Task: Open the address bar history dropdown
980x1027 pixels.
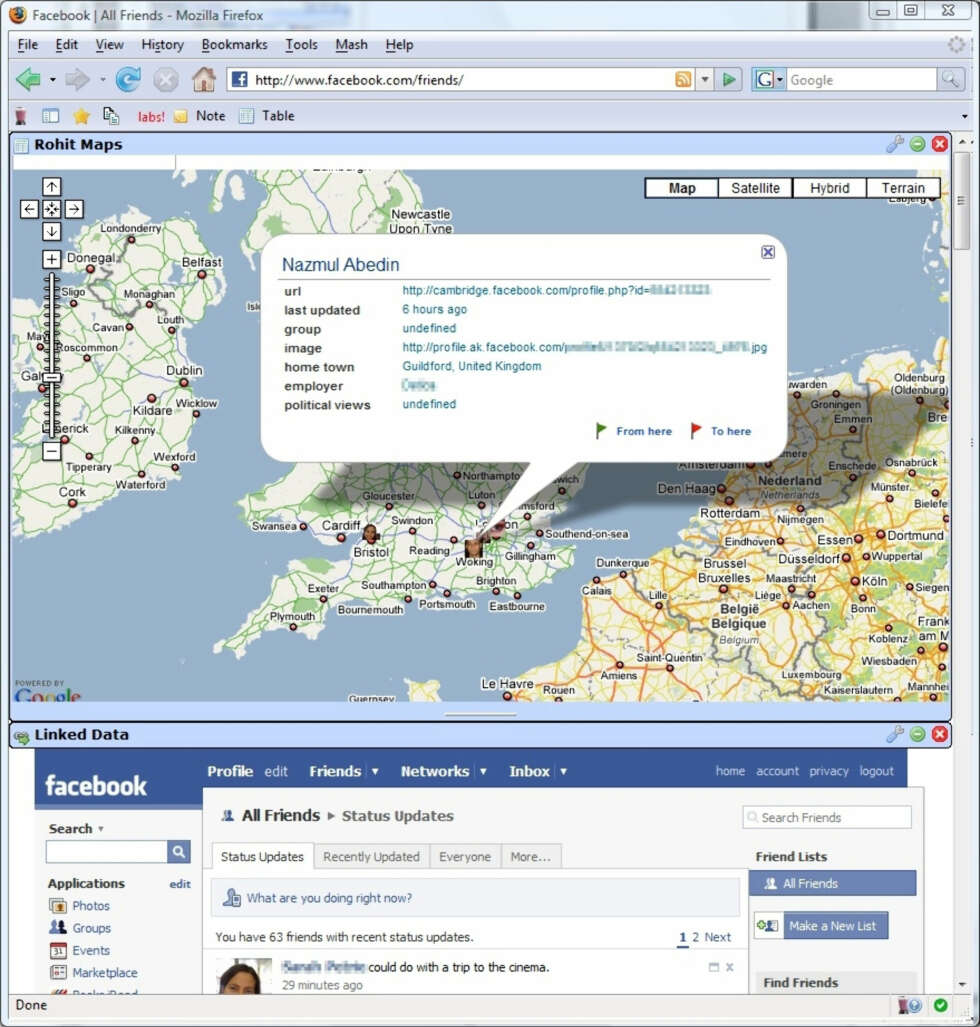Action: tap(704, 80)
